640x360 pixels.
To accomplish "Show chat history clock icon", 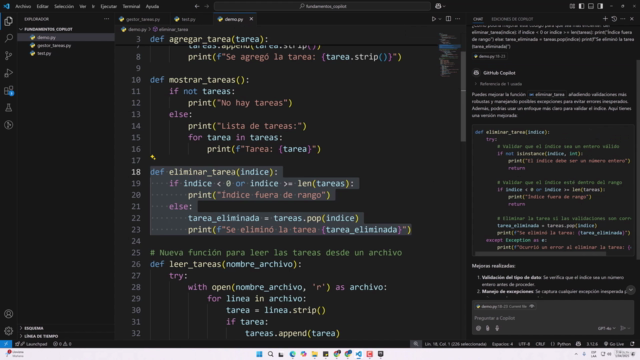I will point(614,19).
